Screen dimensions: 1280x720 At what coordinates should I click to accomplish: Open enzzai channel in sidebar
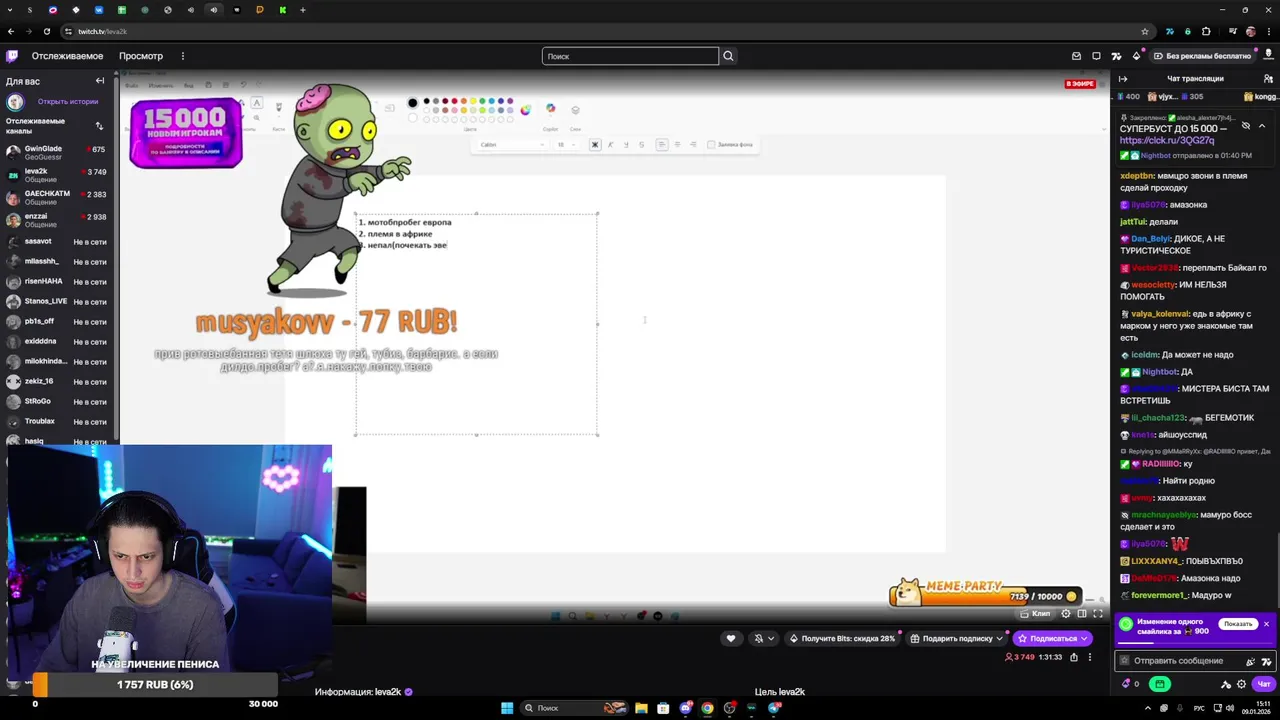click(59, 219)
